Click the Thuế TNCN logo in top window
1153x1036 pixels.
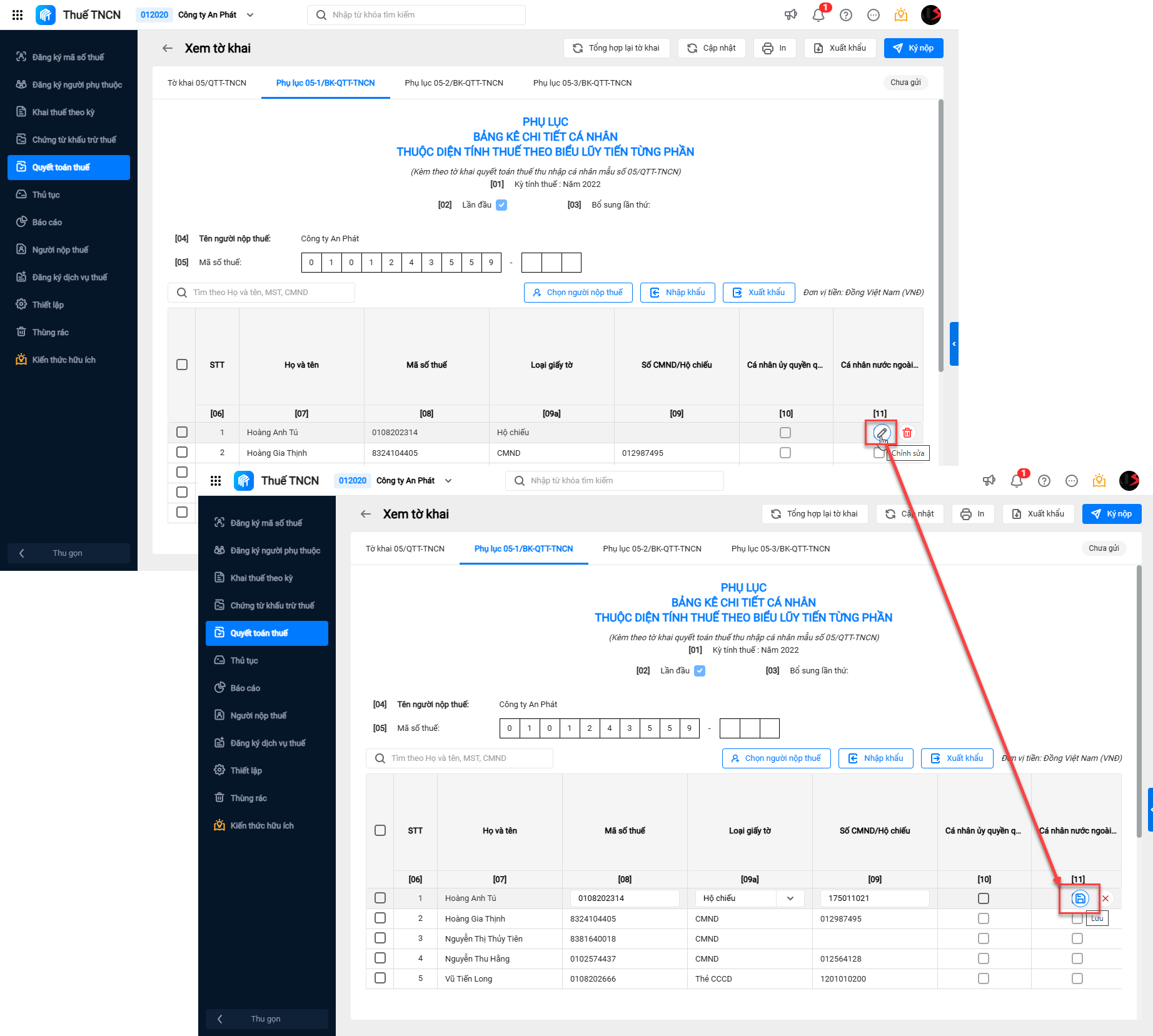(x=46, y=15)
